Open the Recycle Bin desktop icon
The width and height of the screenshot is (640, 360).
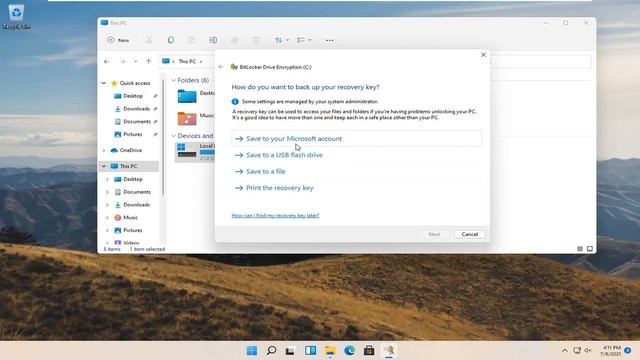pyautogui.click(x=16, y=16)
